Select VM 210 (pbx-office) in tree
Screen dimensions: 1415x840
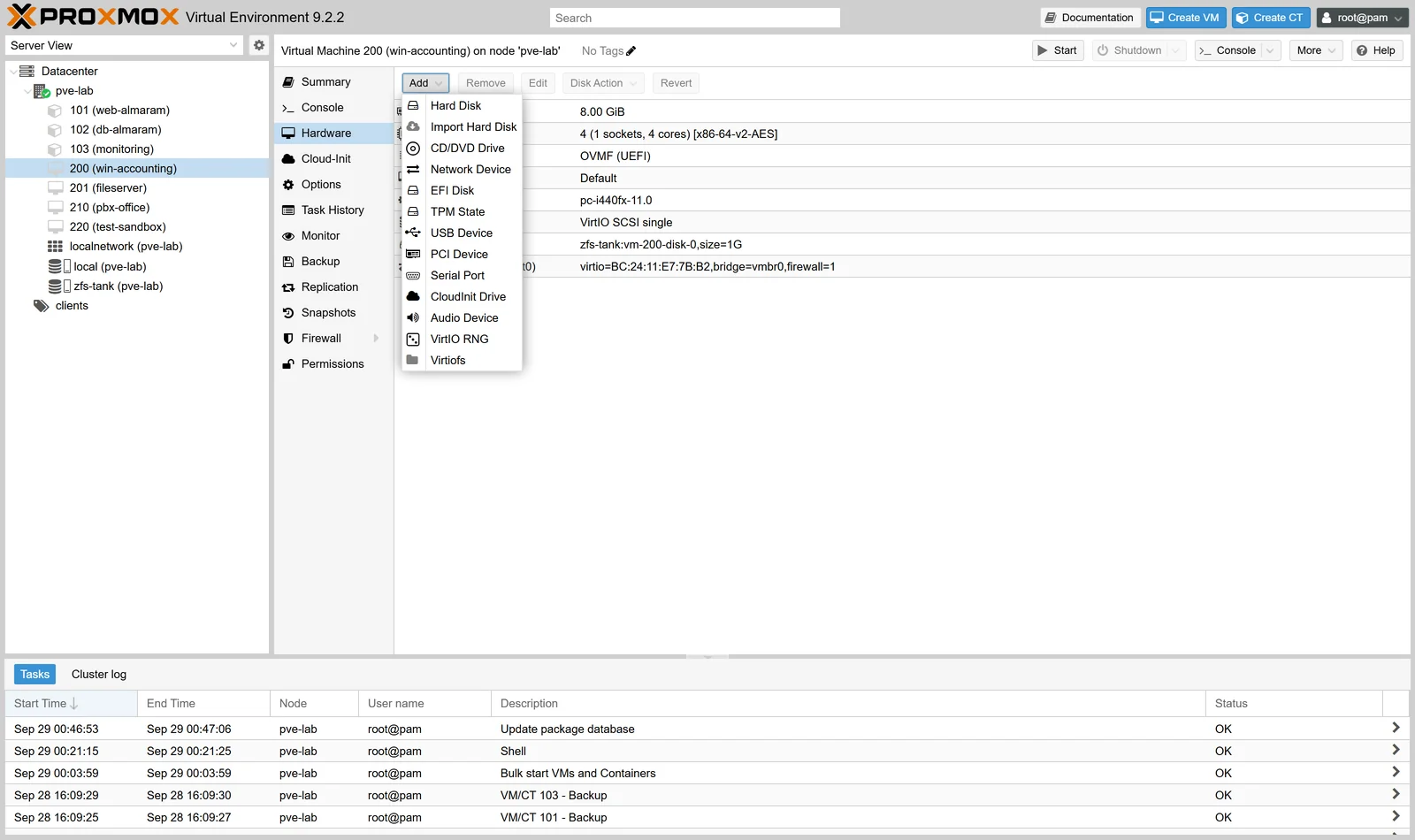pyautogui.click(x=137, y=208)
